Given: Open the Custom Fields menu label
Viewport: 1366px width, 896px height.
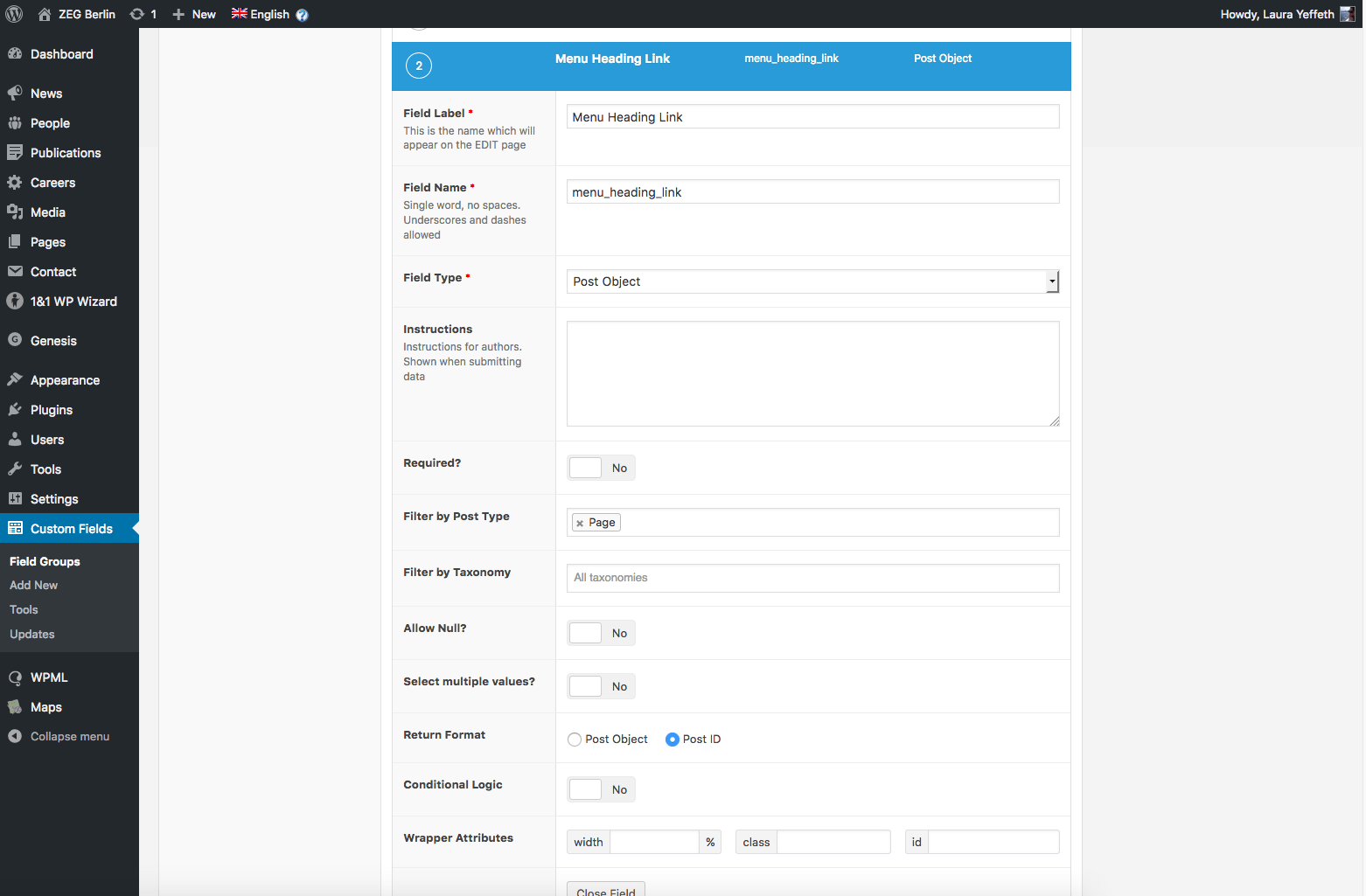Looking at the screenshot, I should [x=72, y=528].
